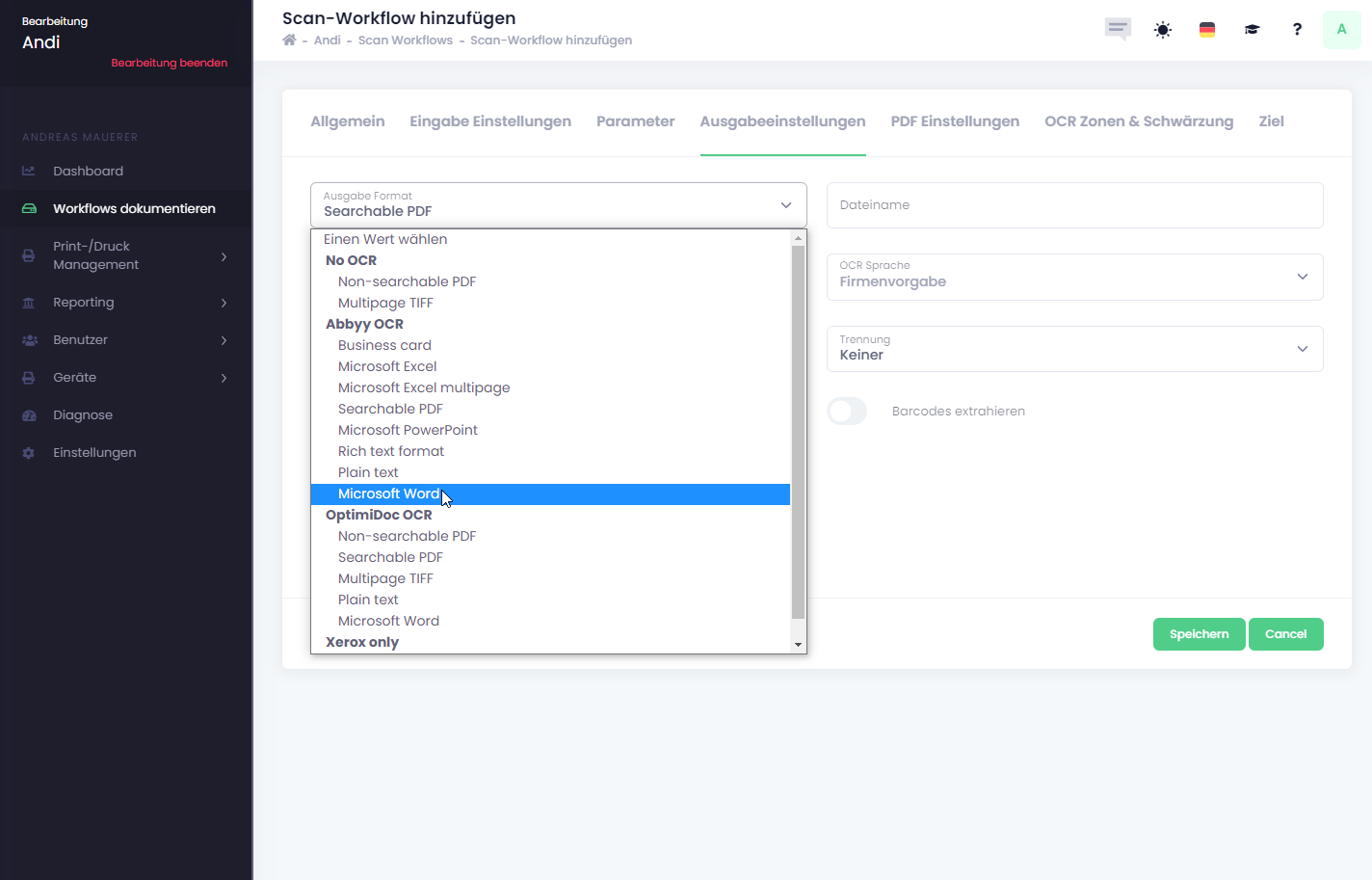Click the home icon in breadcrumb
The image size is (1372, 880).
click(289, 40)
